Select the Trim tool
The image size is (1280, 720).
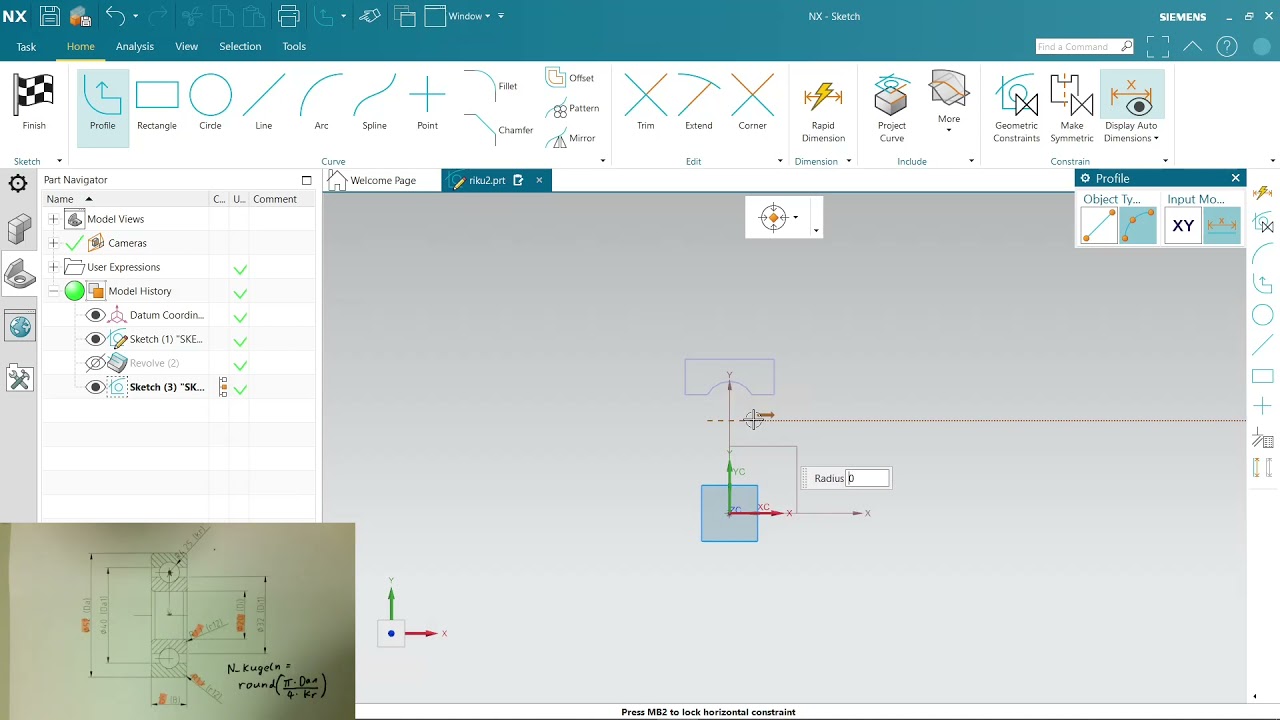click(x=646, y=104)
